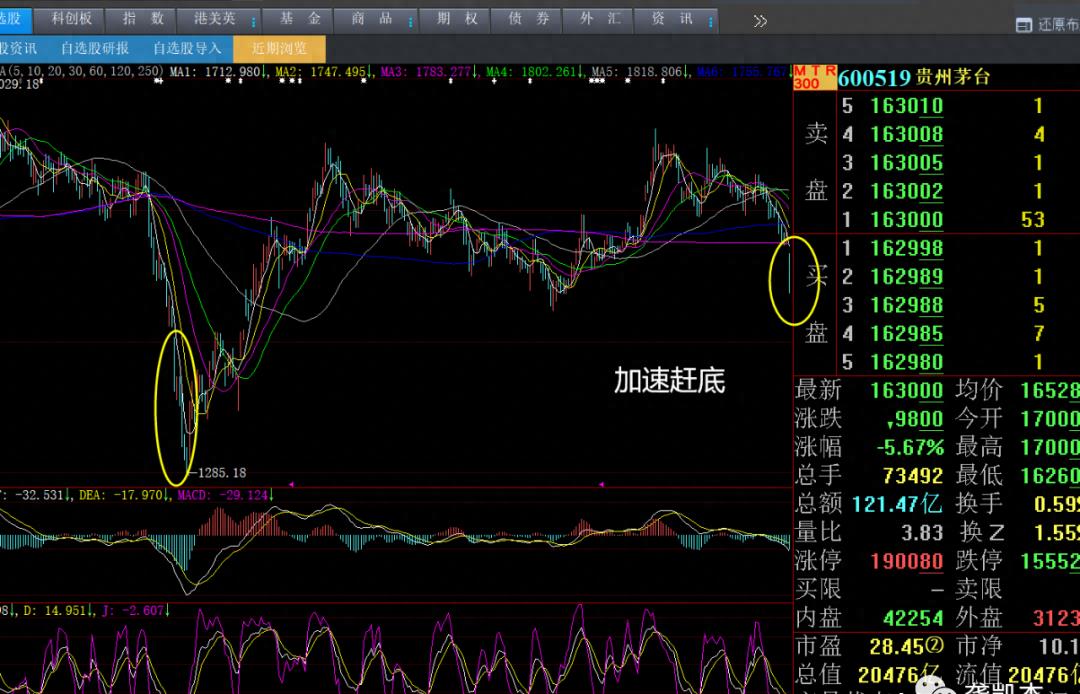Switch to the 科创板 tab
Viewport: 1080px width, 694px height.
coord(72,19)
